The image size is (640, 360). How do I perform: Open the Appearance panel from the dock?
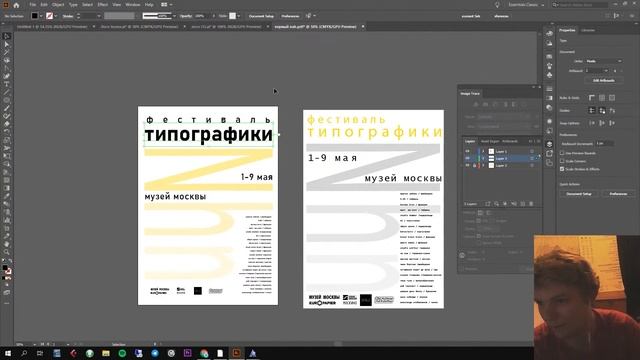(x=549, y=121)
